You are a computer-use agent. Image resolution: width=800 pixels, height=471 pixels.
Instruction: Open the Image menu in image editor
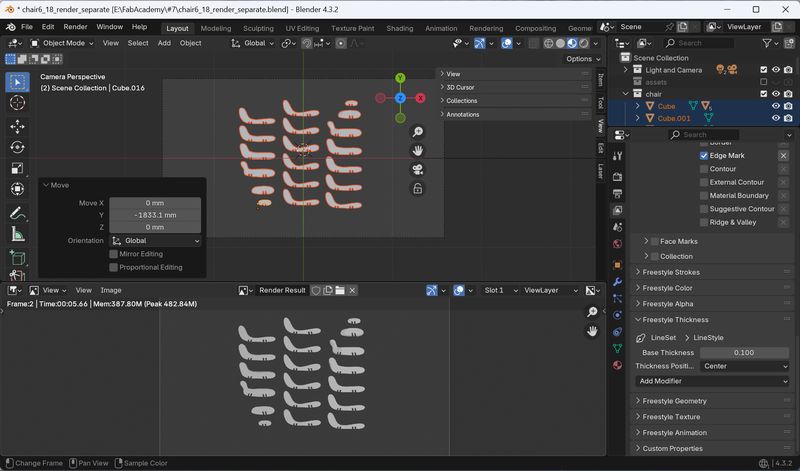(x=111, y=290)
